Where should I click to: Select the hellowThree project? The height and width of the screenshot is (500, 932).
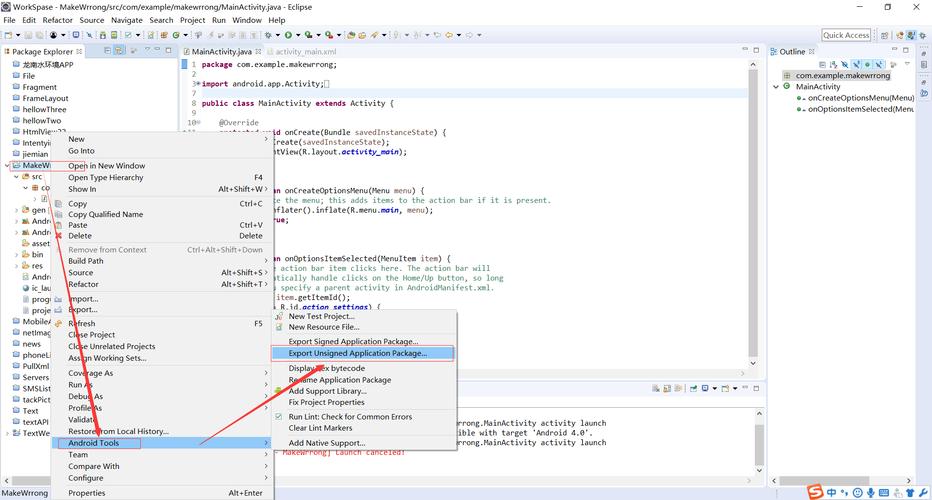pyautogui.click(x=44, y=109)
